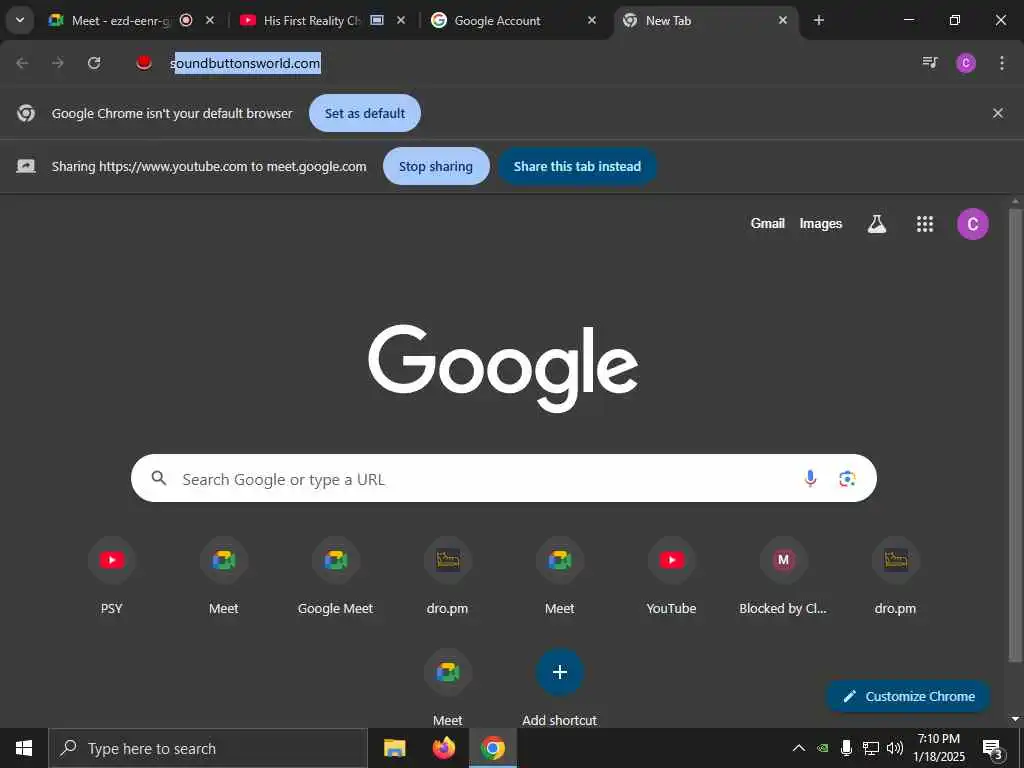The image size is (1024, 768).
Task: Click the Chrome taskbar icon
Action: pos(493,748)
